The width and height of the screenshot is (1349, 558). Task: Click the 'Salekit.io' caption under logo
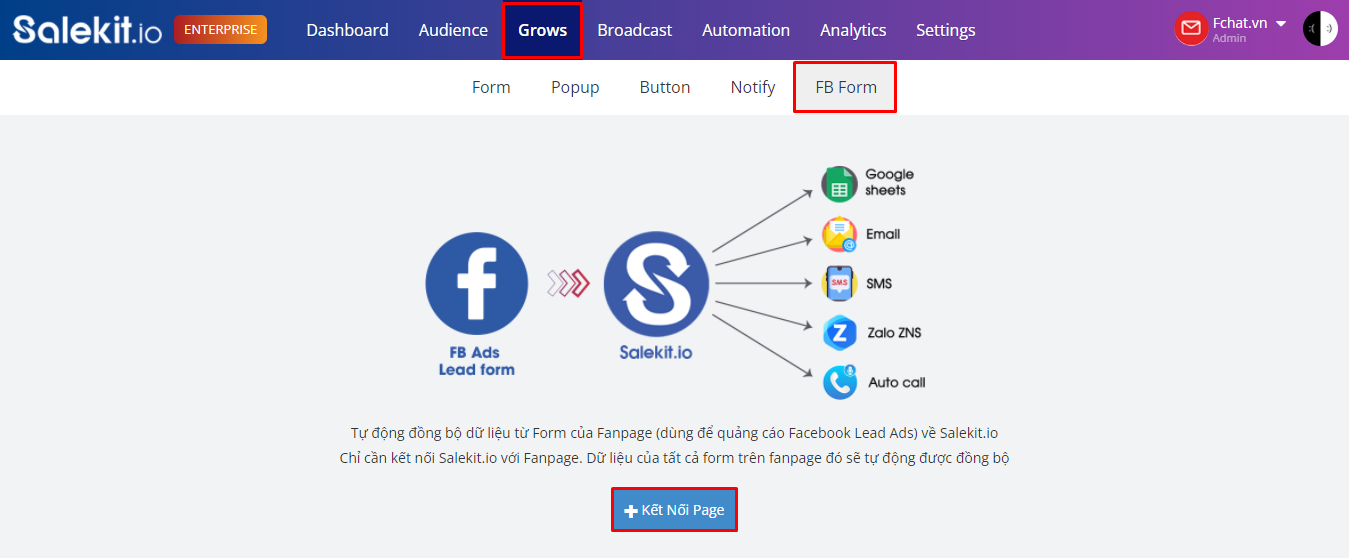[656, 352]
